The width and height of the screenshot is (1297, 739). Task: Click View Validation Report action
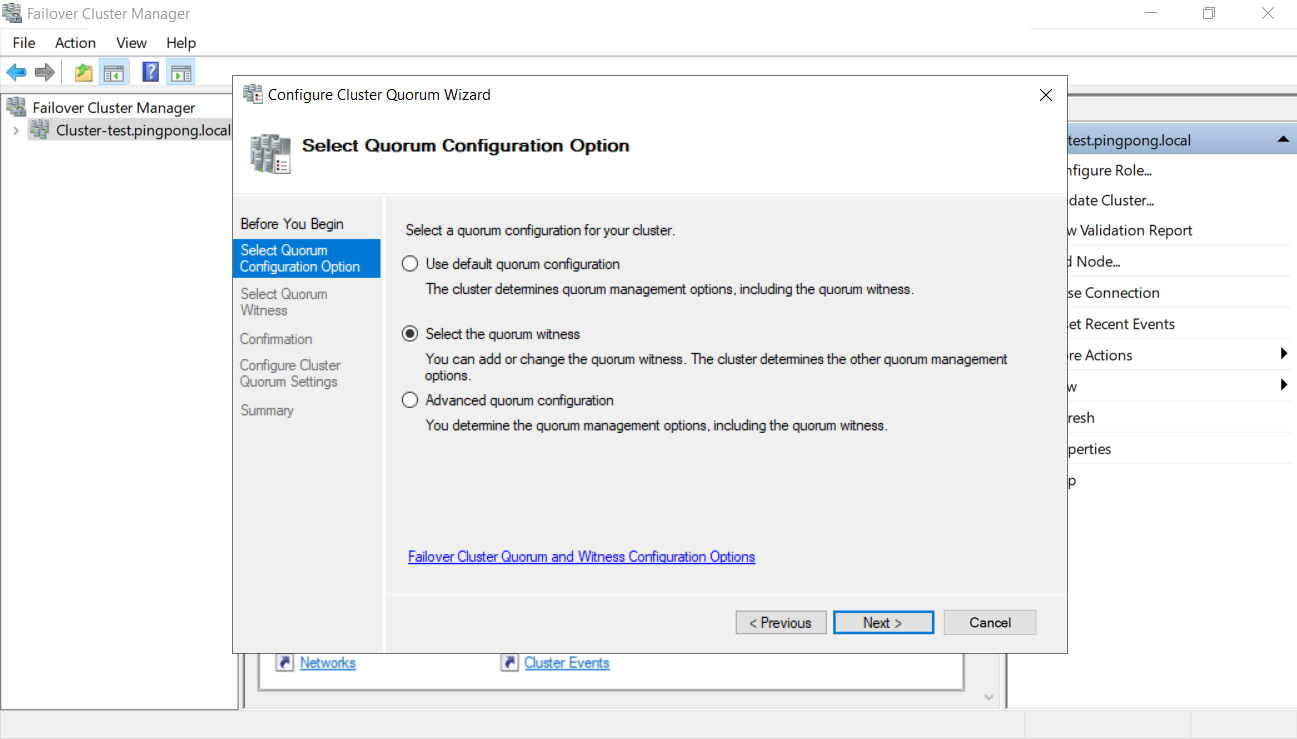click(1130, 230)
